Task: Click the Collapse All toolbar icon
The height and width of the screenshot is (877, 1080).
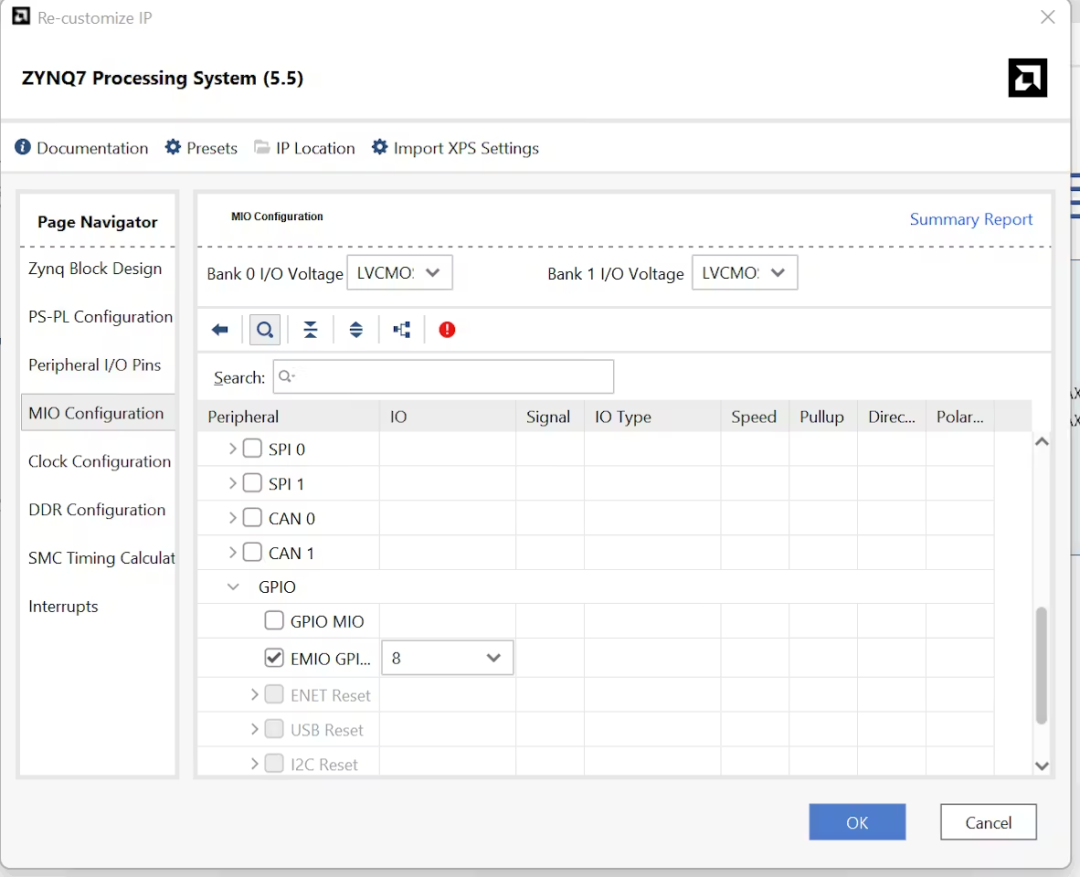Action: point(311,330)
